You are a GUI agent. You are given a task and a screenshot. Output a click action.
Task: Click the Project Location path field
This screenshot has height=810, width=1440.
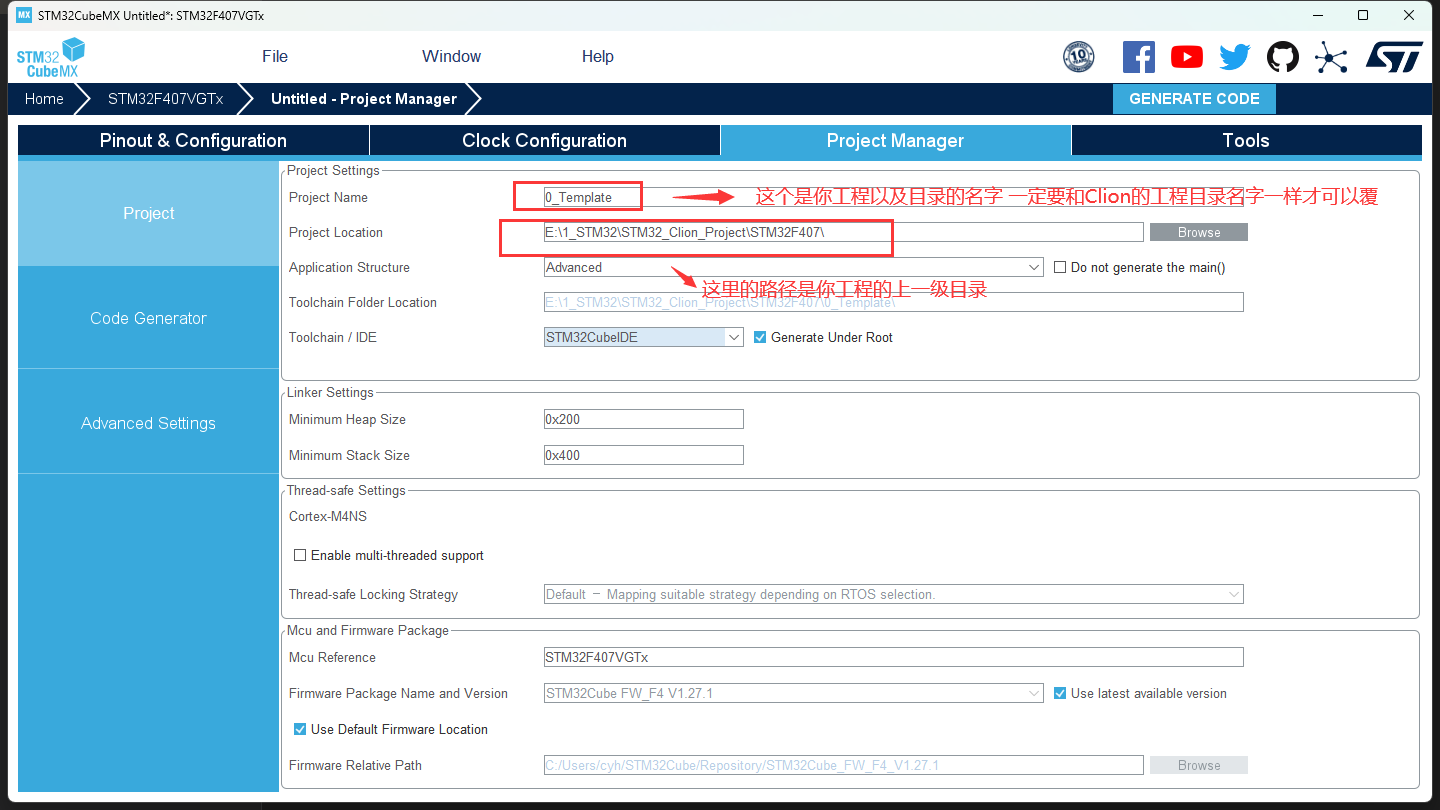(x=844, y=232)
